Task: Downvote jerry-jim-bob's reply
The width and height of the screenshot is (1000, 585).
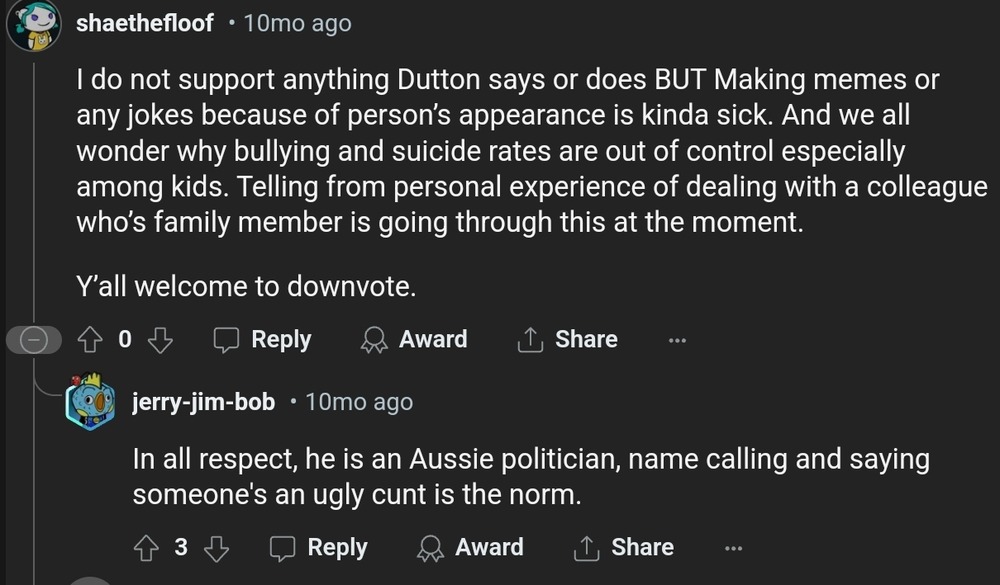Action: click(x=217, y=548)
